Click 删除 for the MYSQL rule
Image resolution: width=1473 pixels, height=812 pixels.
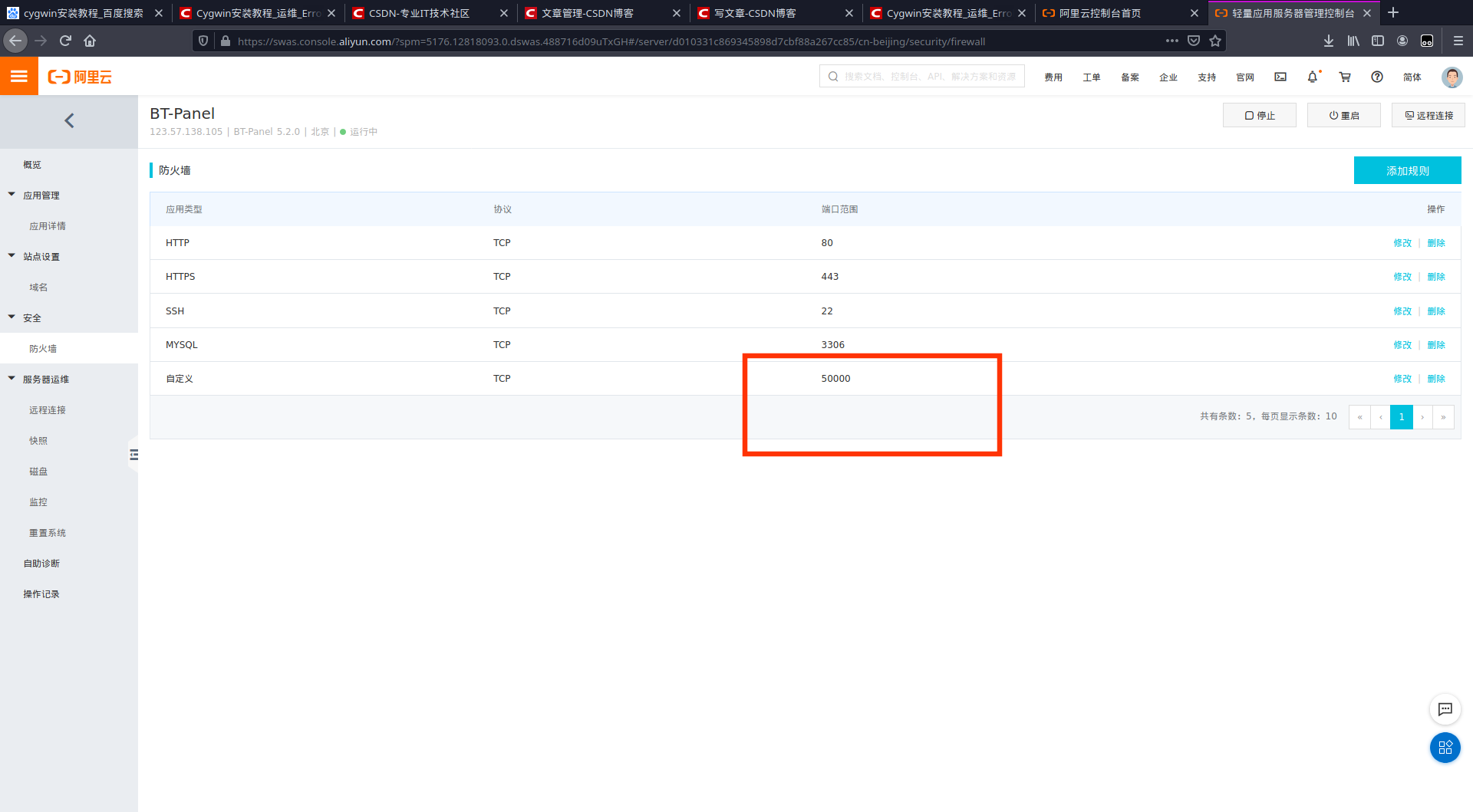[1436, 345]
